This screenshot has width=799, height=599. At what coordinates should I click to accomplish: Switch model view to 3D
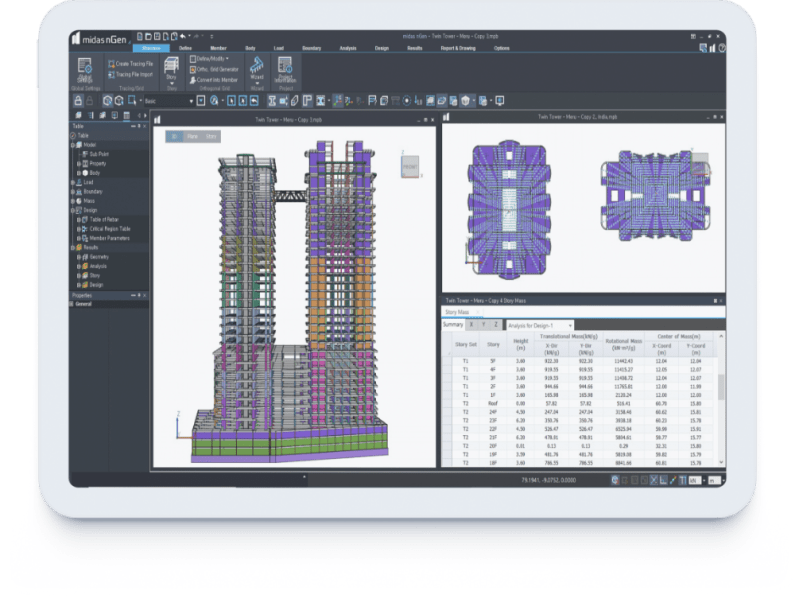[175, 137]
